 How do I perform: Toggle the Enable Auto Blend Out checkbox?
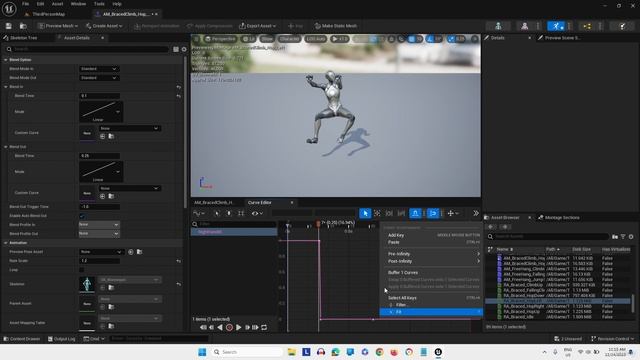[82, 216]
